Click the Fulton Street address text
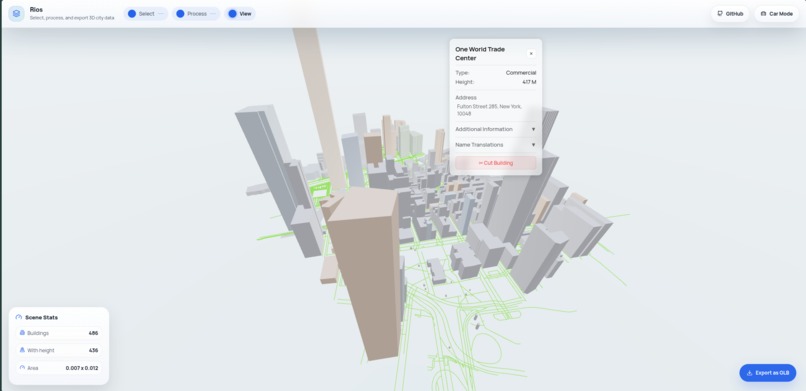Viewport: 806px width, 391px height. (x=489, y=110)
